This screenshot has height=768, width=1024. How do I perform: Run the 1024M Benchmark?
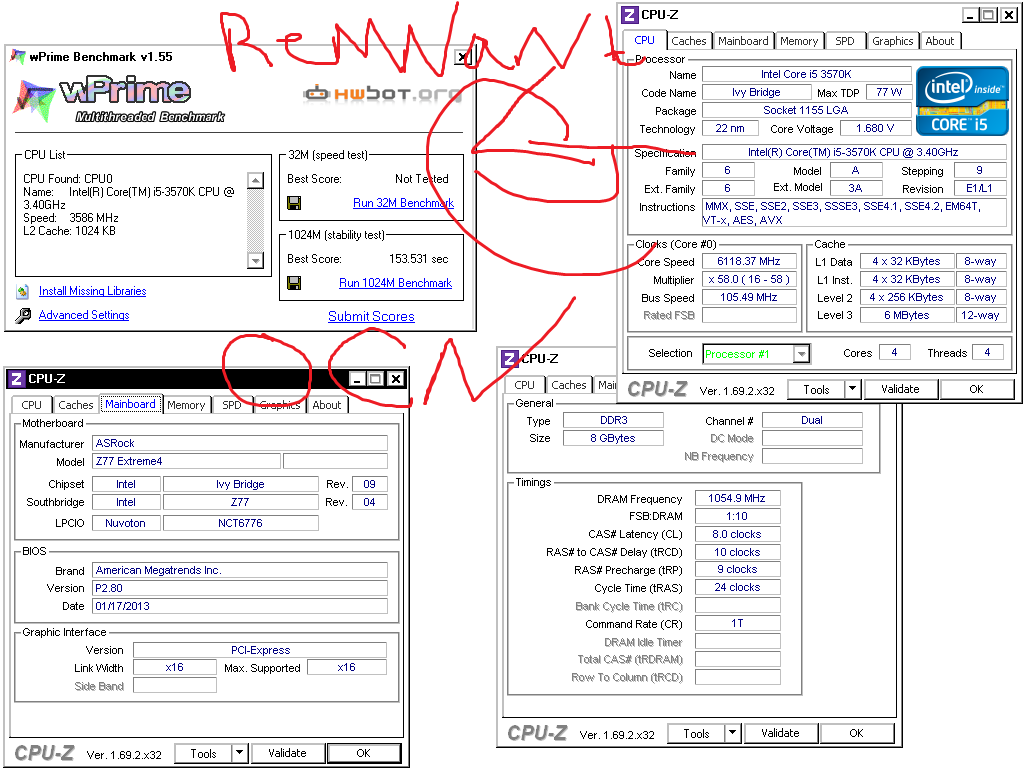[x=395, y=283]
